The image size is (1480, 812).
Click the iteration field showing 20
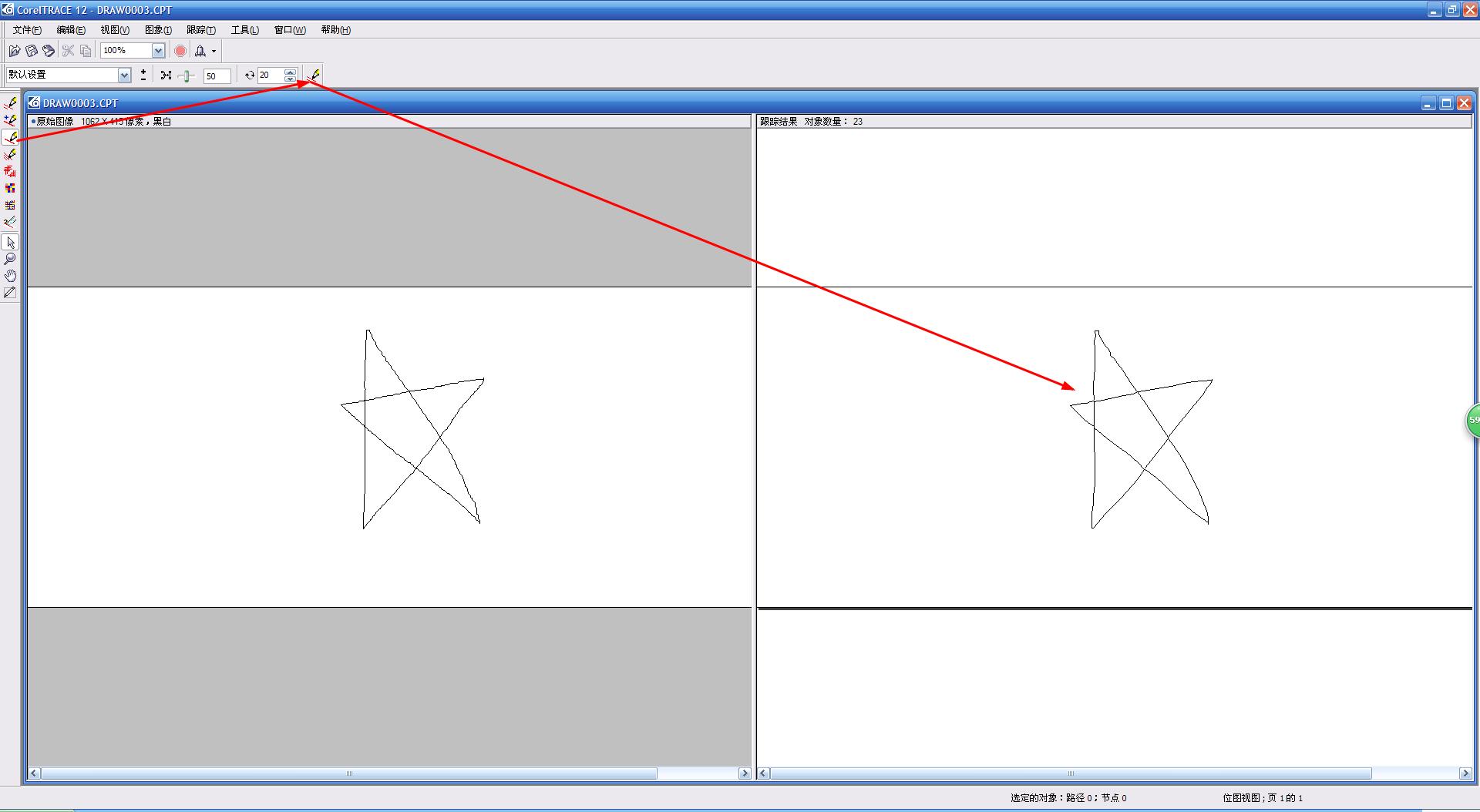[x=271, y=75]
